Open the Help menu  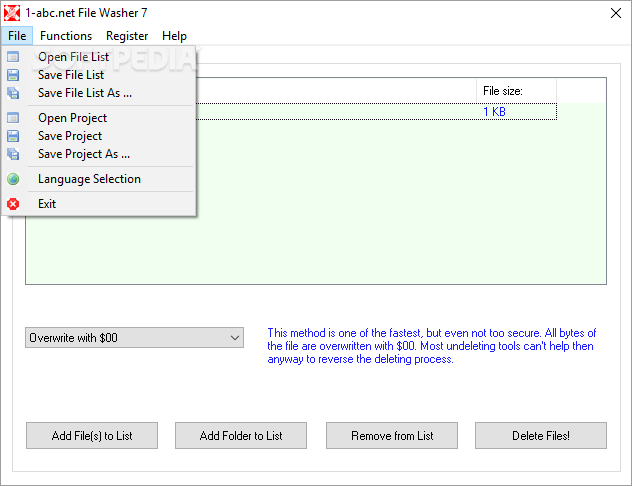(x=174, y=36)
